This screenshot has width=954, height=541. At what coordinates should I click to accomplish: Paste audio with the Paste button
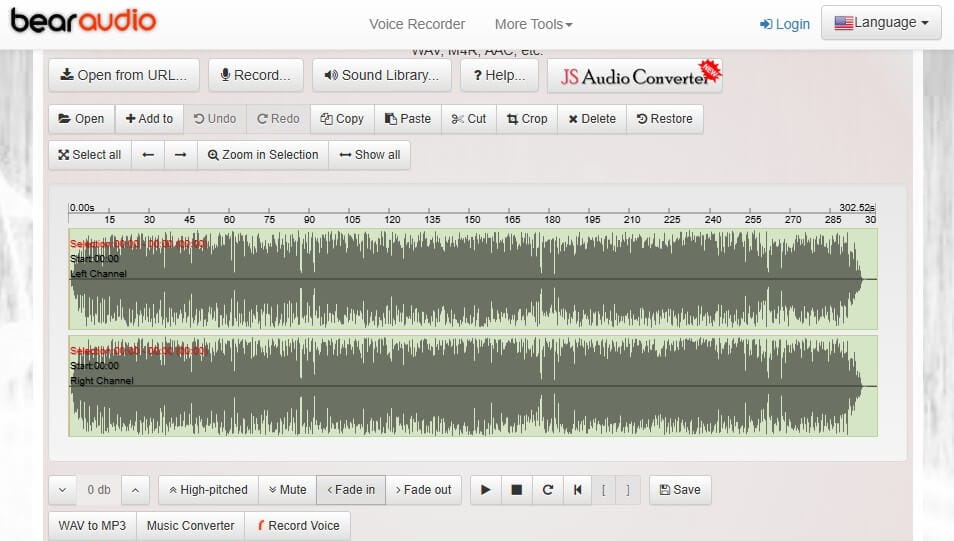click(x=408, y=119)
